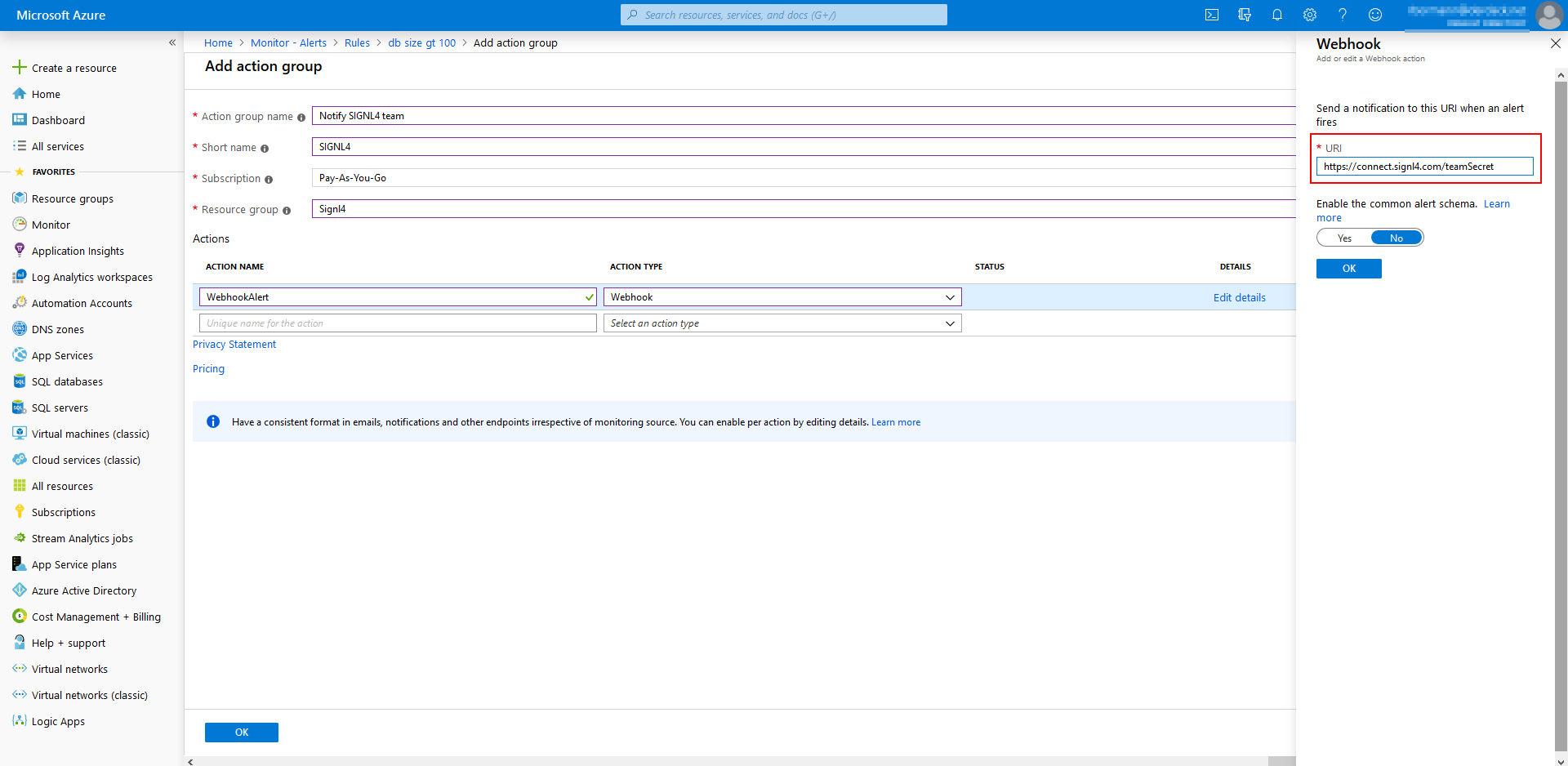Open Cloud Shell icon in top bar
The height and width of the screenshot is (766, 1568).
click(x=1212, y=15)
